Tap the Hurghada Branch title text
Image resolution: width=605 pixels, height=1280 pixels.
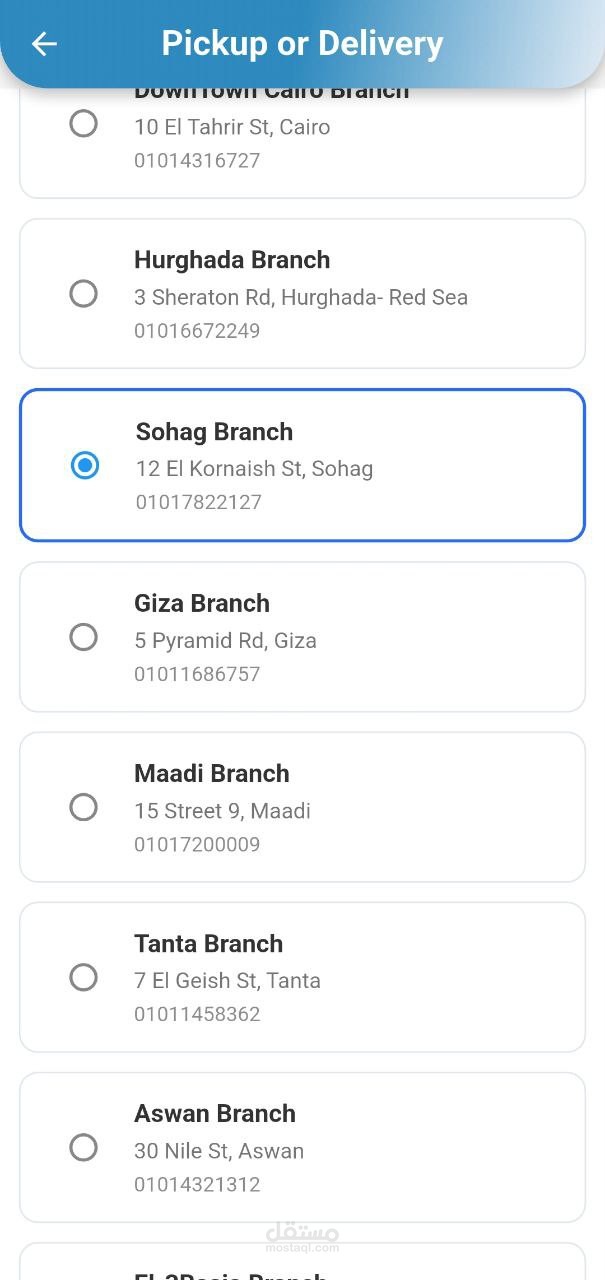[232, 260]
